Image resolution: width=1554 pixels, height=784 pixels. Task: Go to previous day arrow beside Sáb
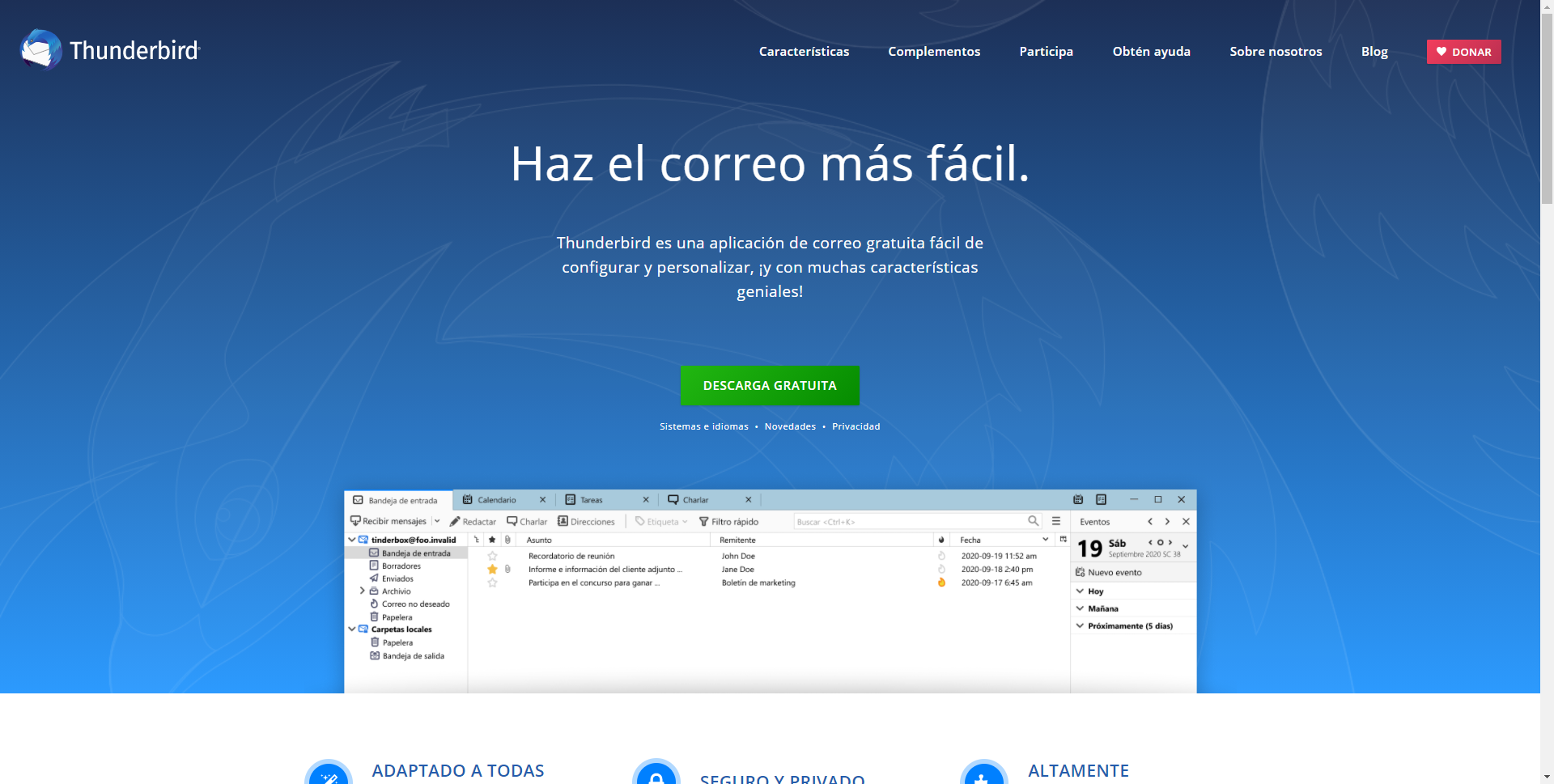pyautogui.click(x=1150, y=542)
